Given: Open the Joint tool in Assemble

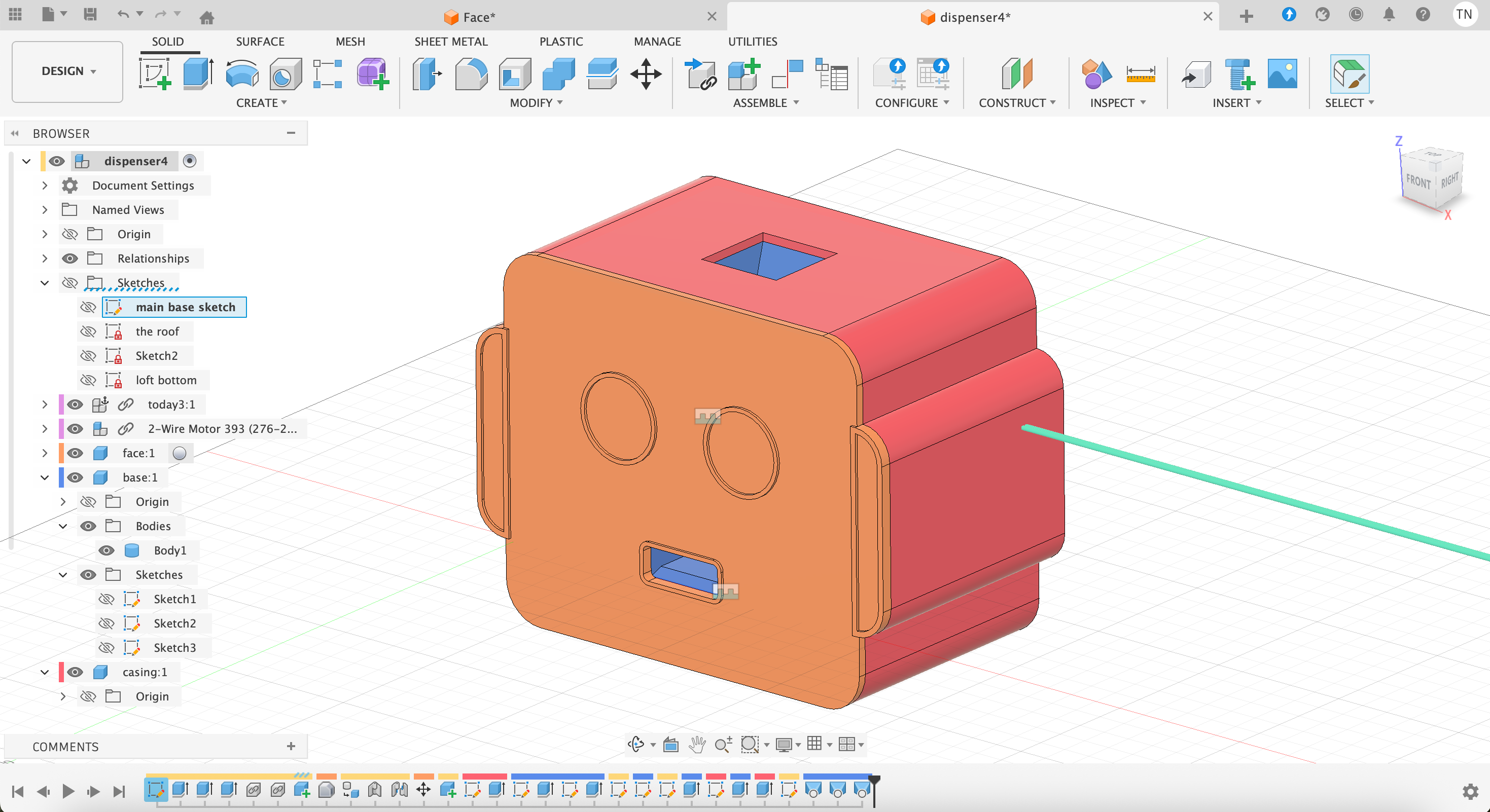Looking at the screenshot, I should click(787, 74).
